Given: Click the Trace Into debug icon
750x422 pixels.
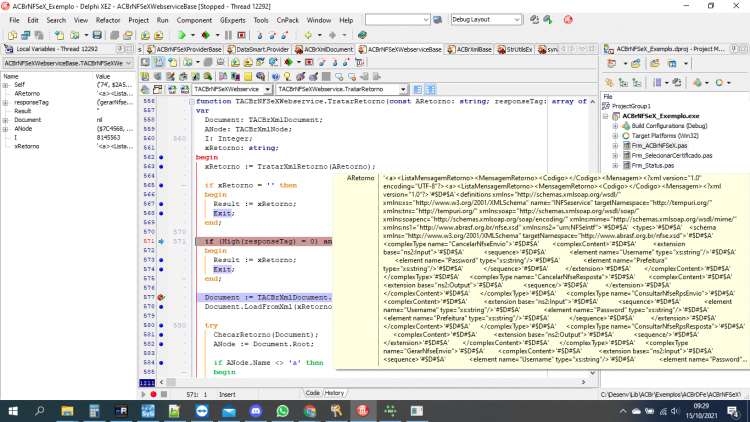Looking at the screenshot, I should pyautogui.click(x=259, y=35).
